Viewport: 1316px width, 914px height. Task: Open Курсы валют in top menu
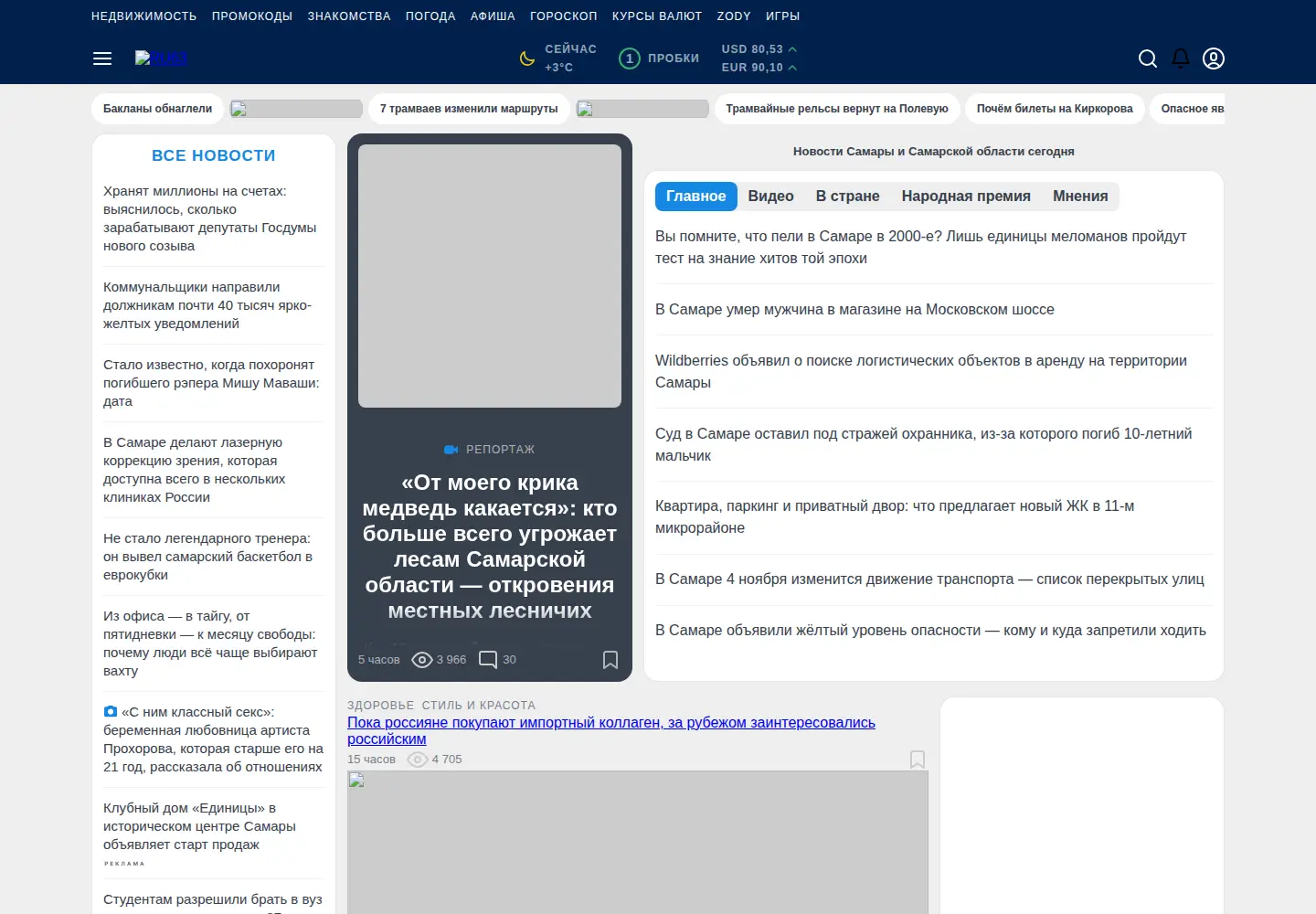click(657, 16)
